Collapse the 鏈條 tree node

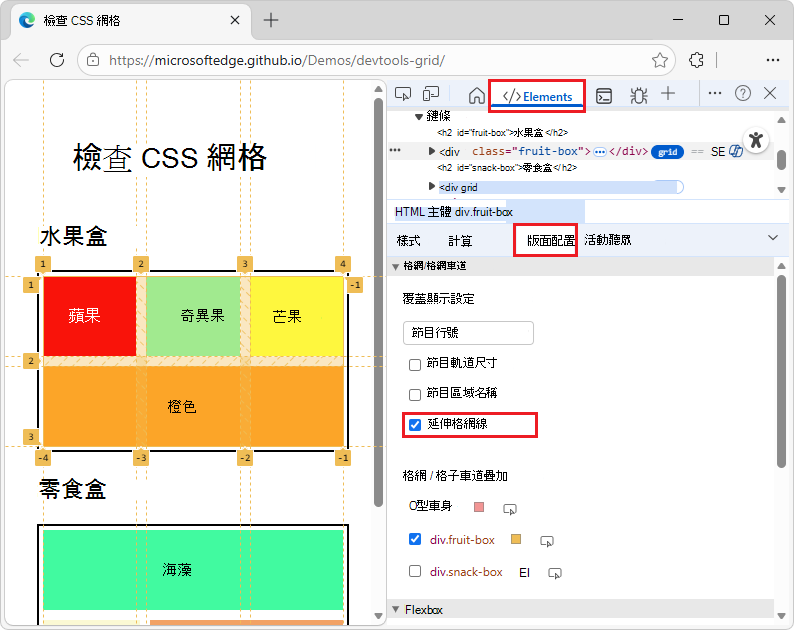point(418,116)
